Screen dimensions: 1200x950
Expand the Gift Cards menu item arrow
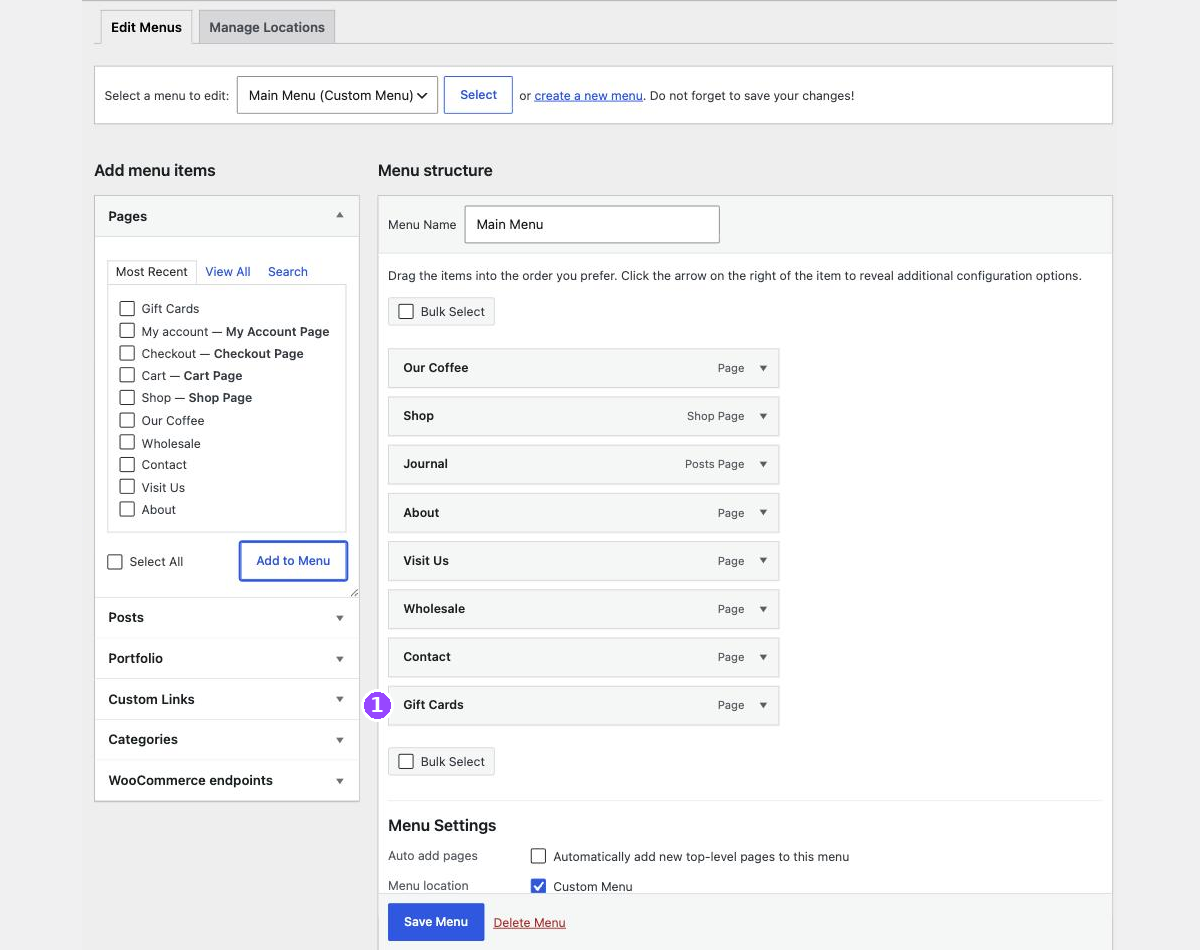click(763, 705)
